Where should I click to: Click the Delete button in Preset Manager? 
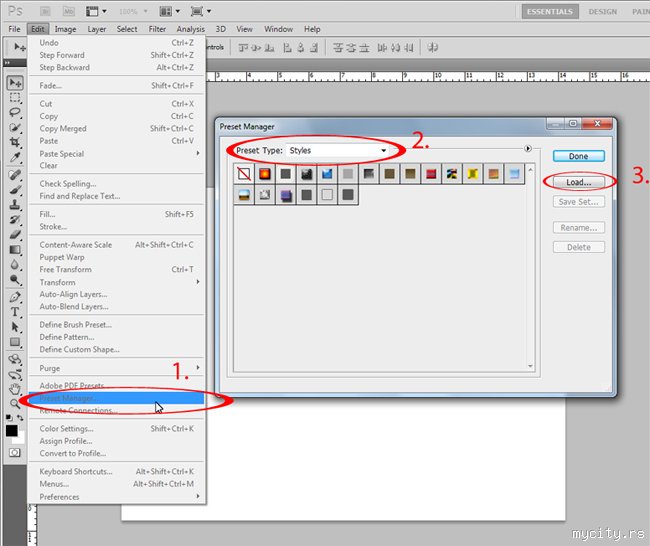coord(579,247)
